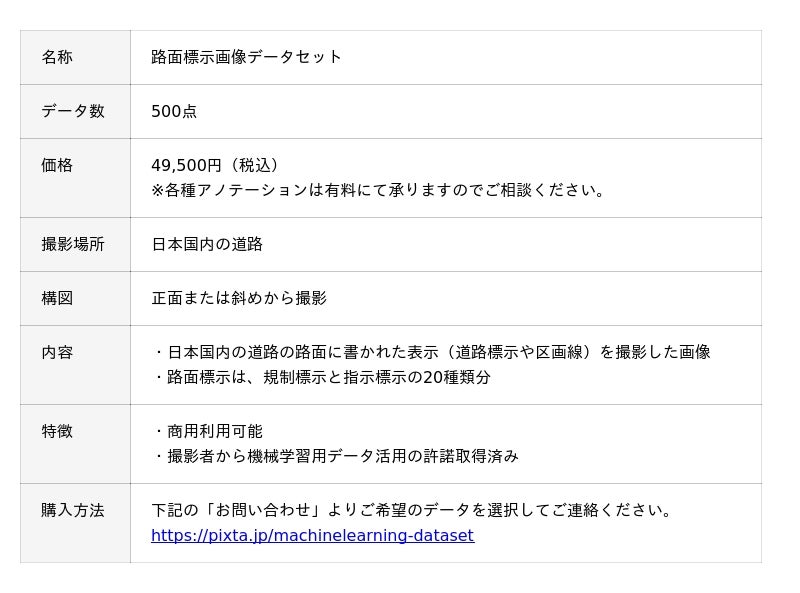Click the データ数 row label
Image resolution: width=800 pixels, height=593 pixels.
pos(73,112)
